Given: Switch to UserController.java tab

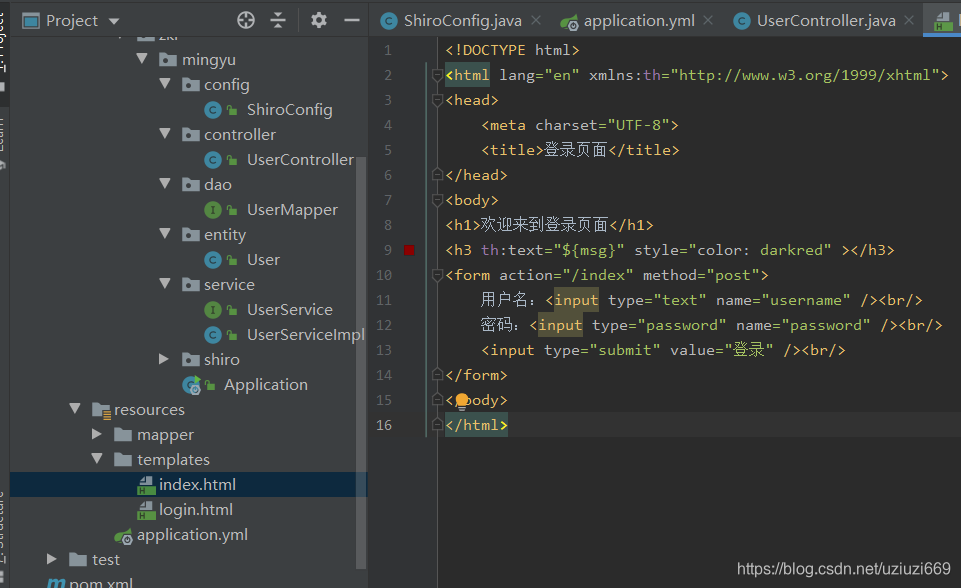Looking at the screenshot, I should point(826,21).
